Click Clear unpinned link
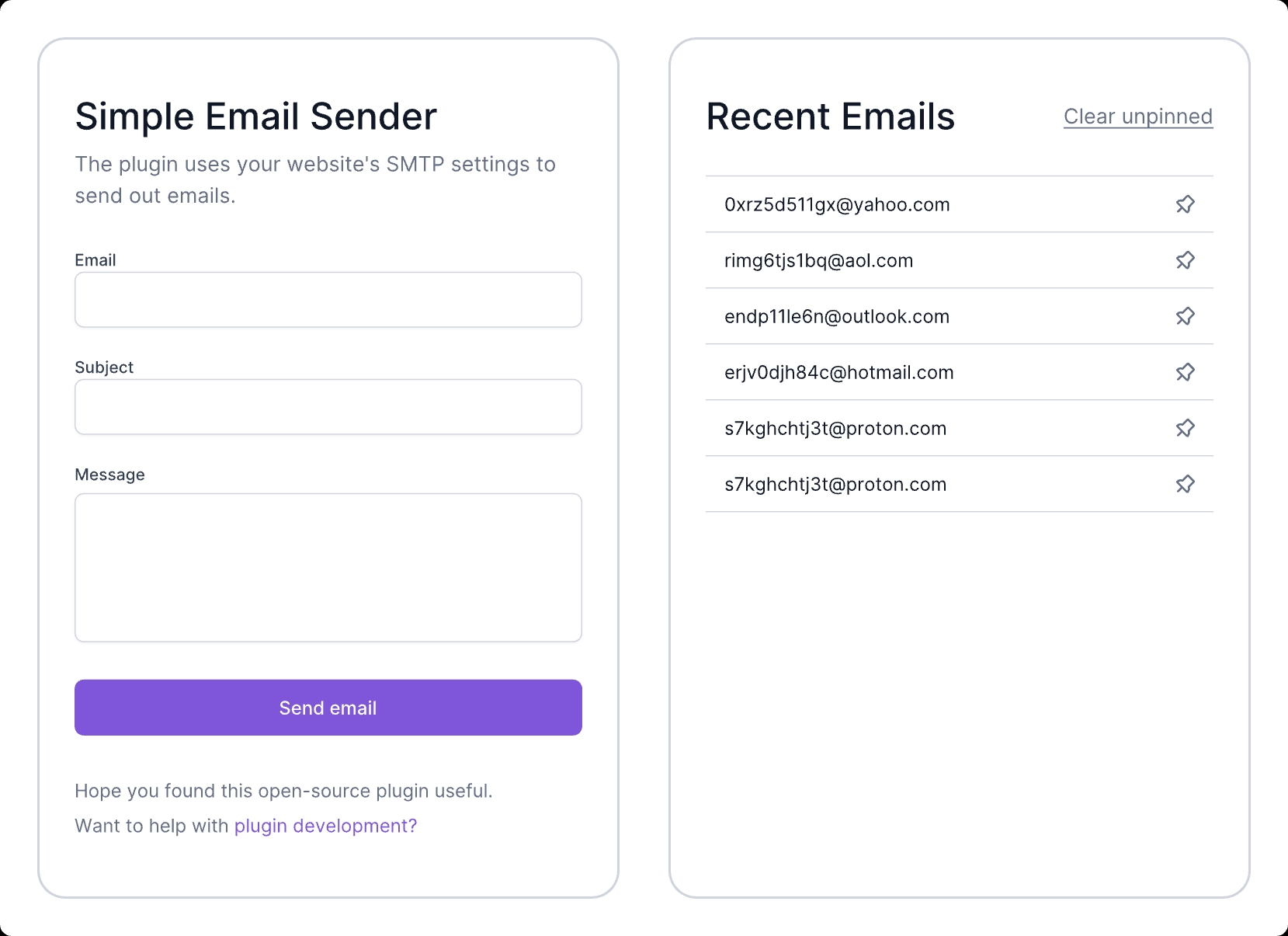Image resolution: width=1288 pixels, height=936 pixels. (1138, 117)
